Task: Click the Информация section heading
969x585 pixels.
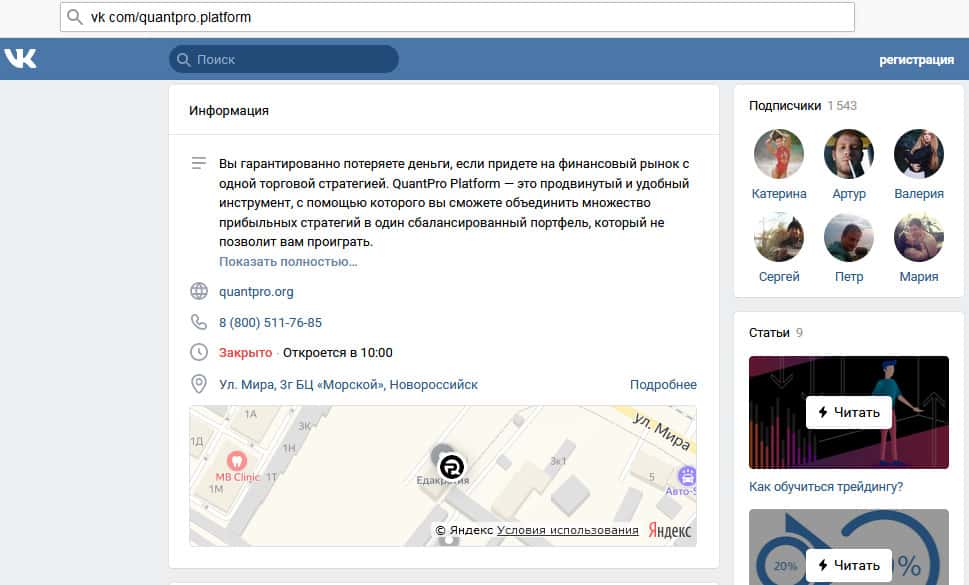Action: tap(229, 111)
